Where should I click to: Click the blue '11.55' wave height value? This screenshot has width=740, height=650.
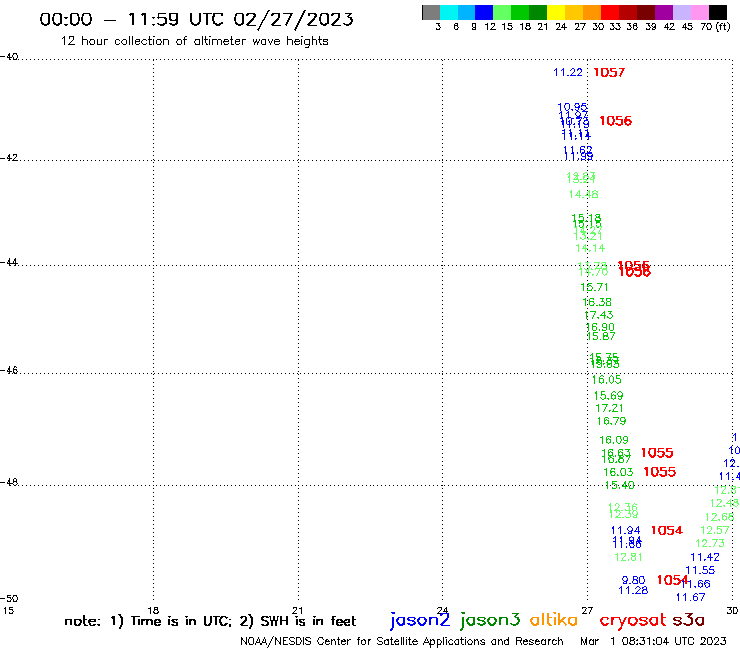(x=700, y=570)
